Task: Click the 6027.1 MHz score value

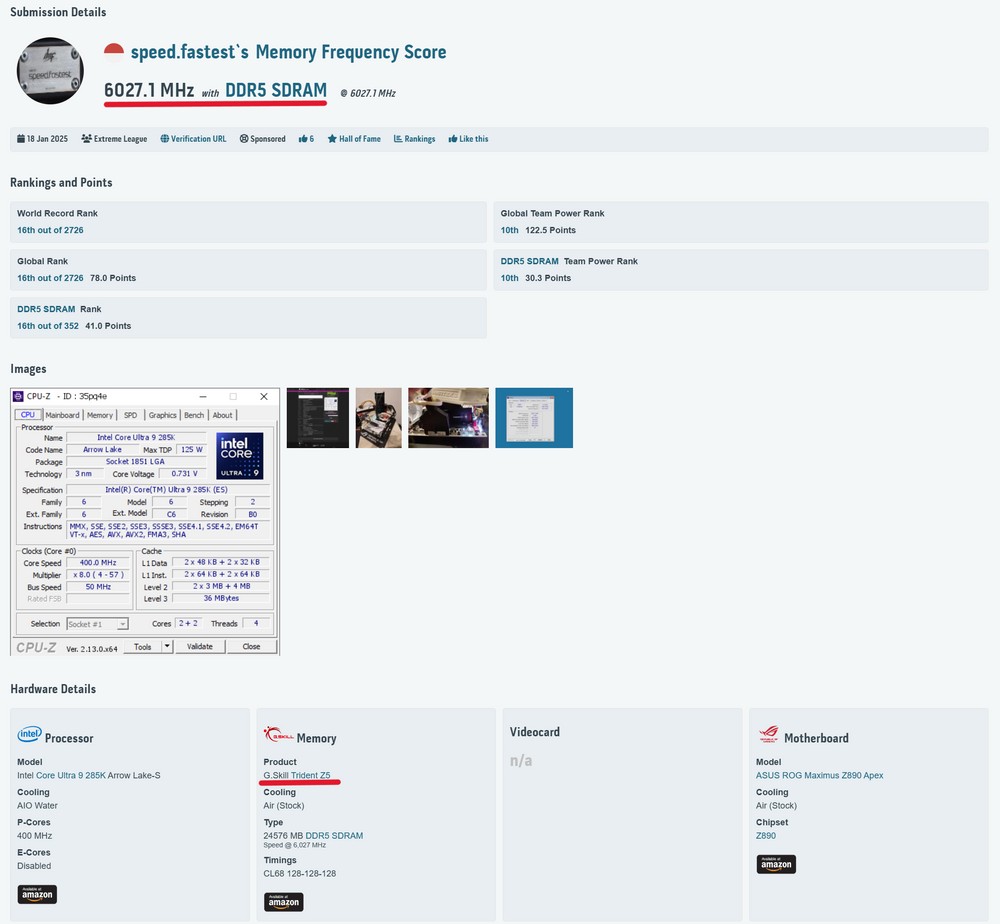Action: pyautogui.click(x=149, y=91)
